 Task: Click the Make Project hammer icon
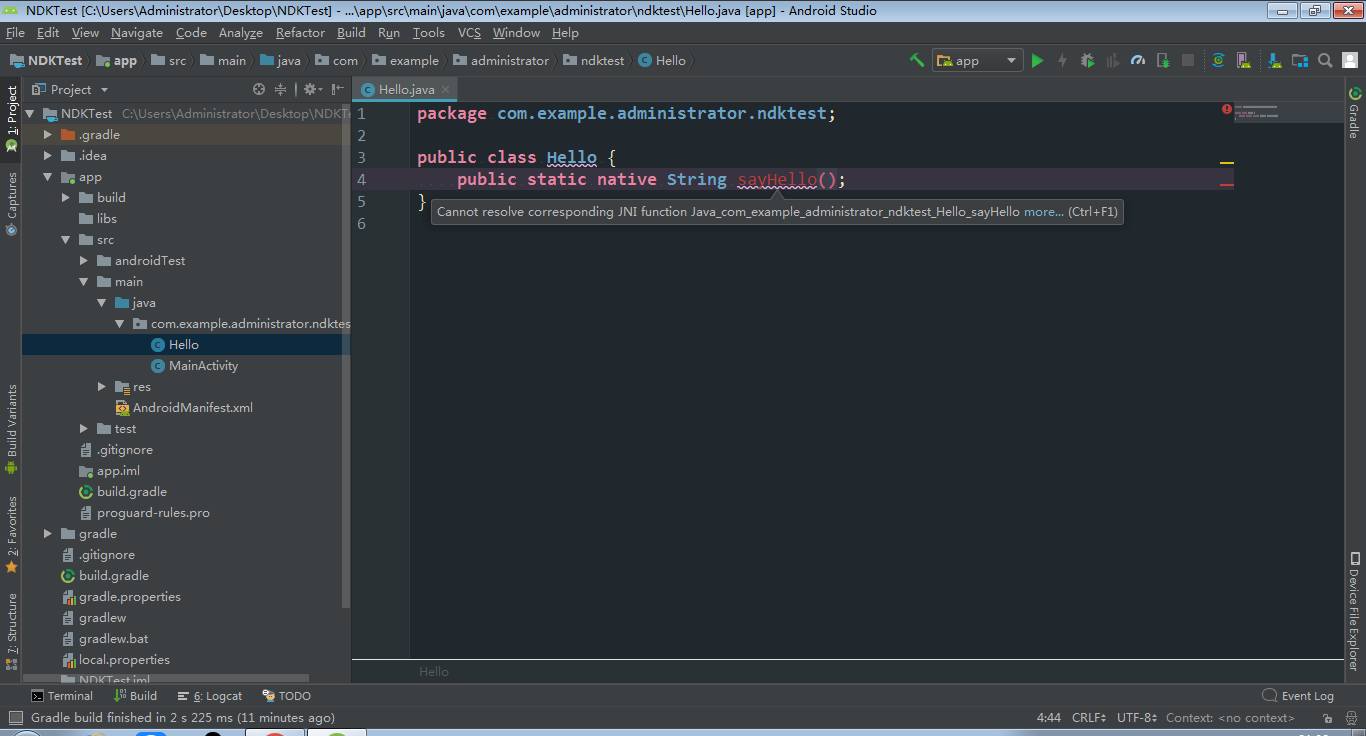click(916, 60)
